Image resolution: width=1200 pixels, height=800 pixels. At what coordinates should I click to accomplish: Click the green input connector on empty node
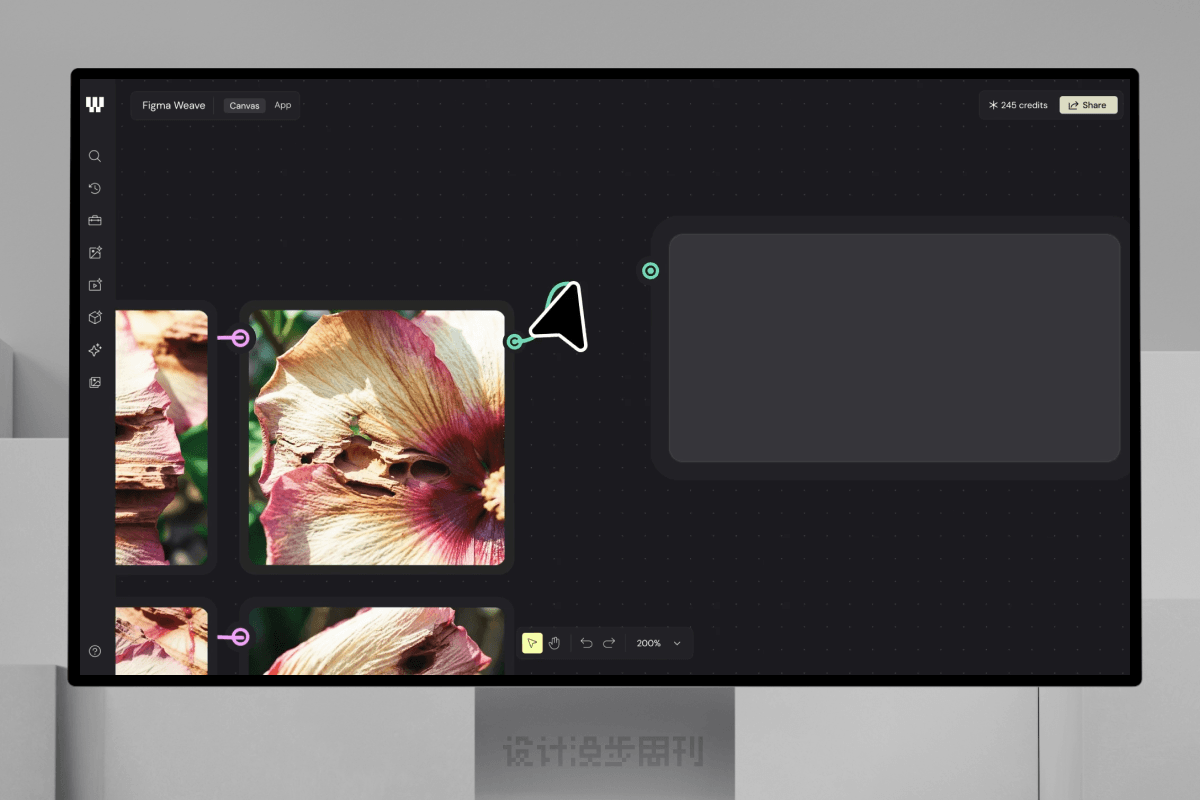pyautogui.click(x=650, y=271)
